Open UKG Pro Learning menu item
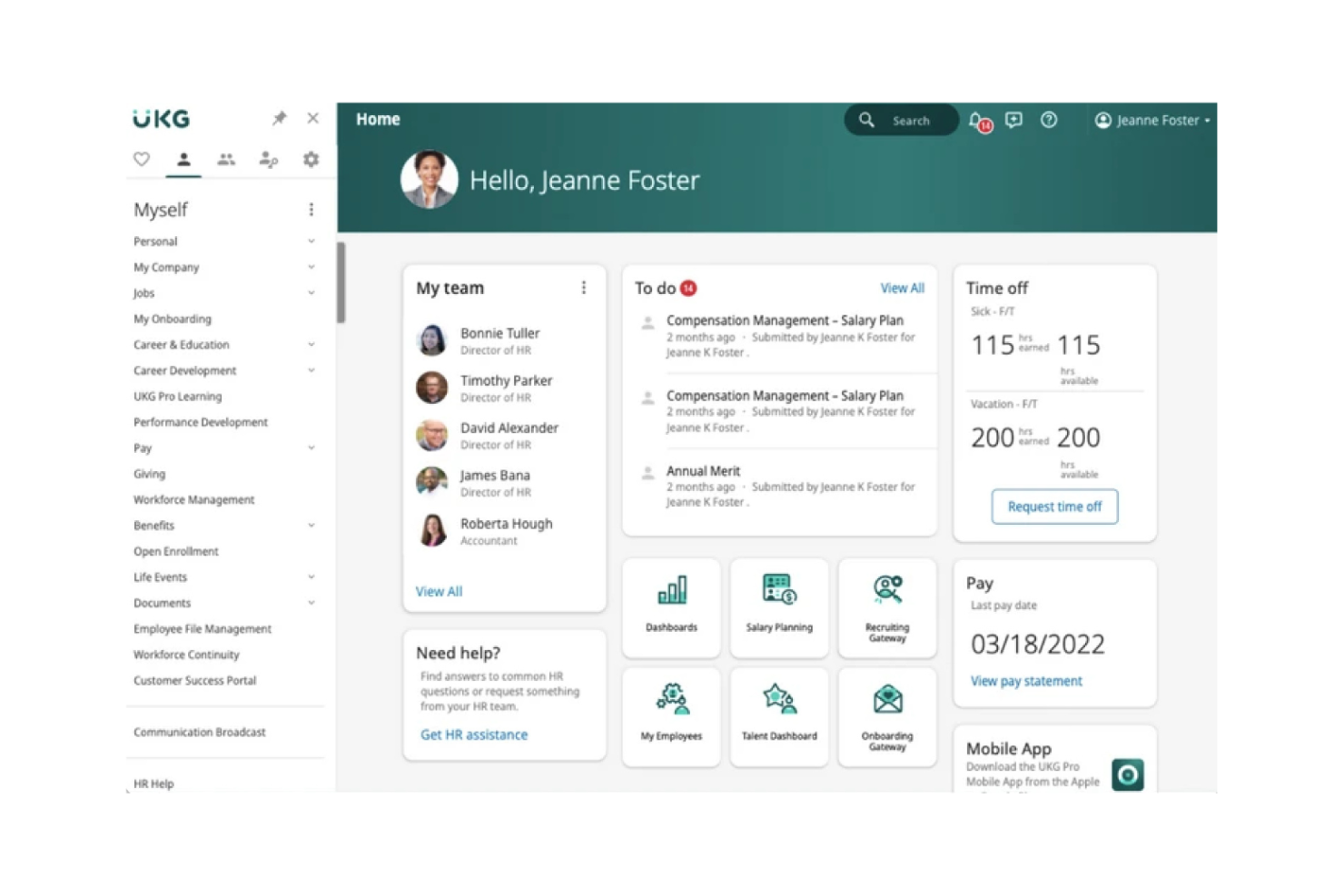The height and width of the screenshot is (896, 1344). tap(177, 396)
